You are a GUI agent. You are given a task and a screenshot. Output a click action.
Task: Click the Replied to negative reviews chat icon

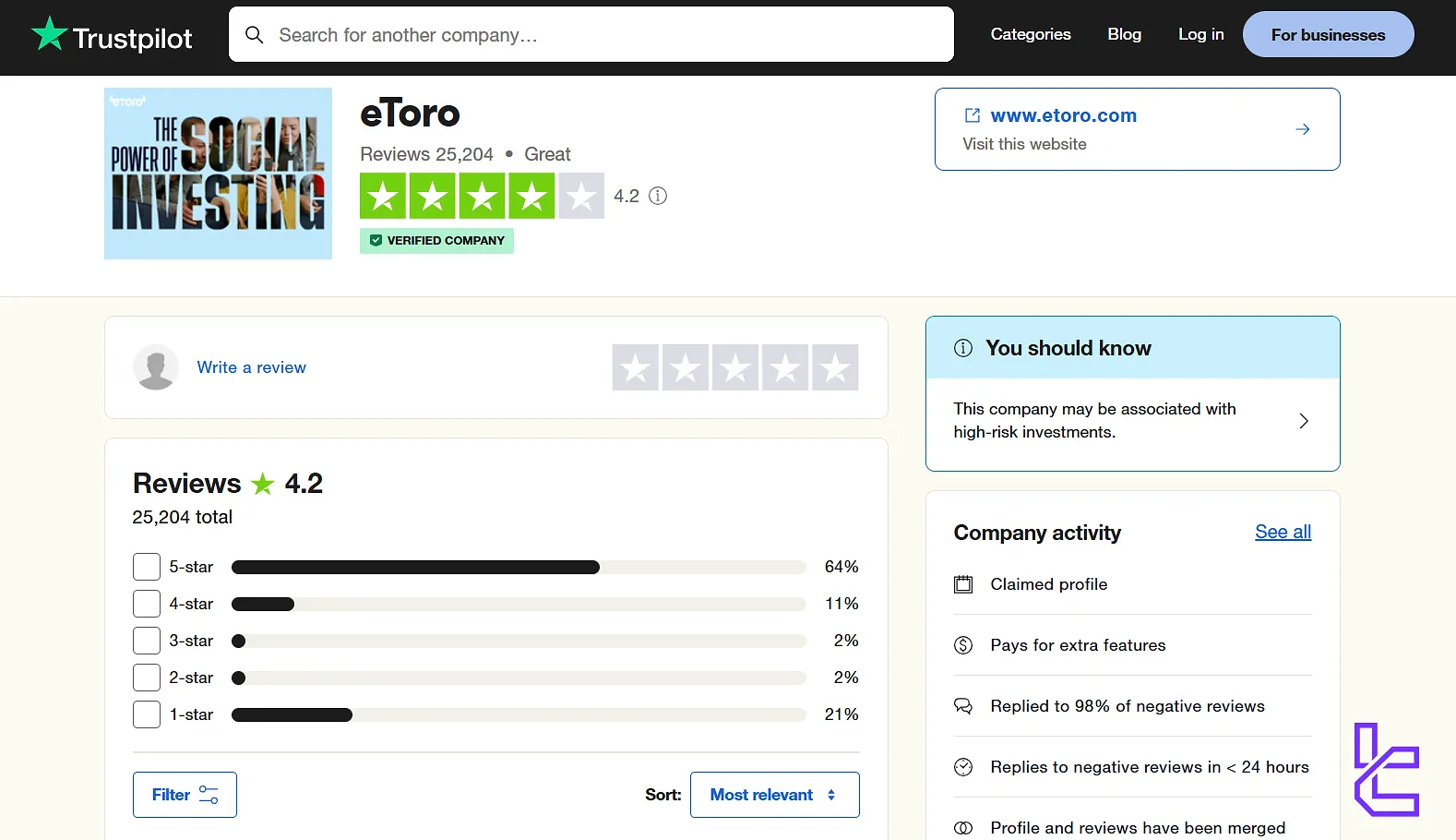click(x=963, y=706)
